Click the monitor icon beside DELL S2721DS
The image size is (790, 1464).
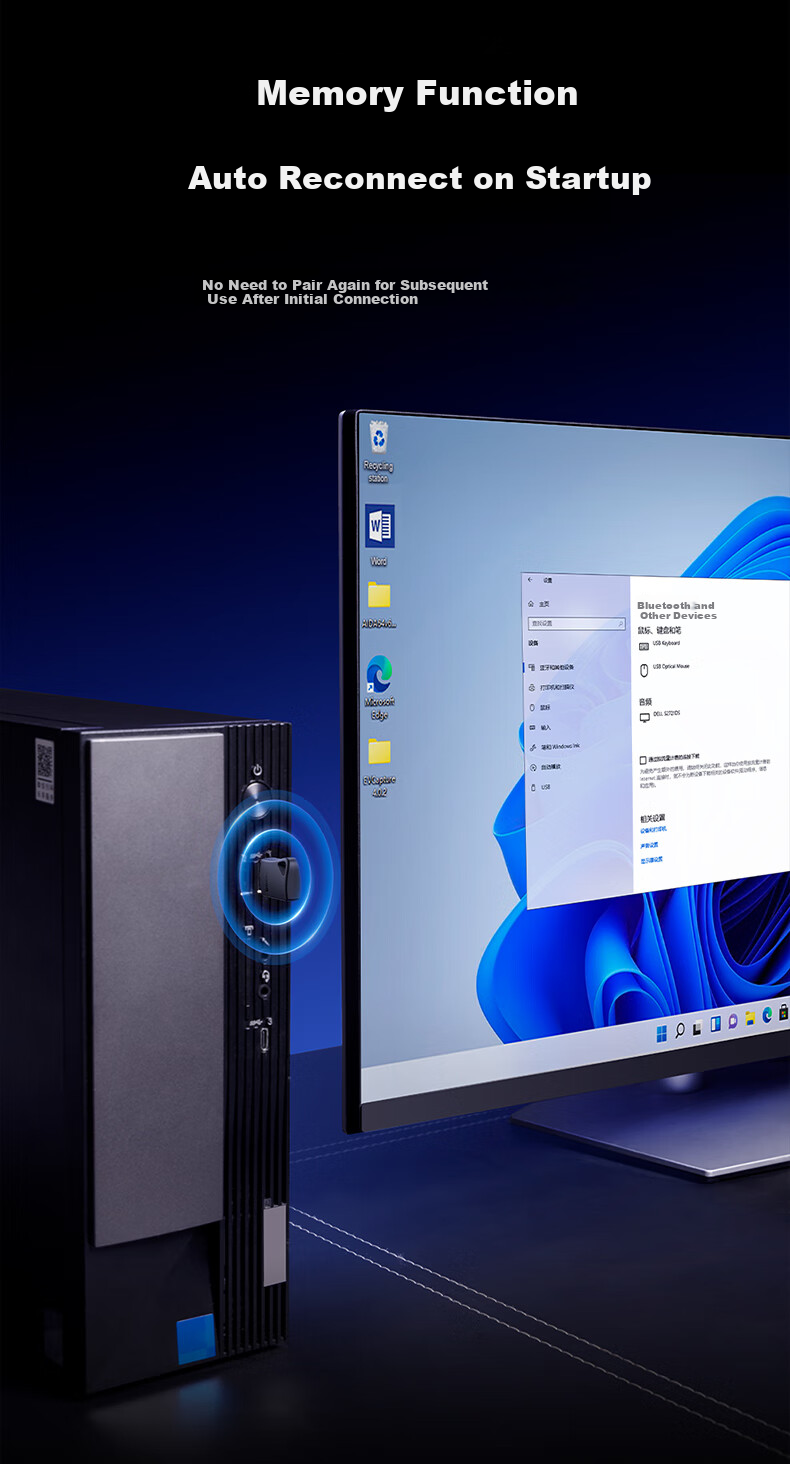(644, 717)
